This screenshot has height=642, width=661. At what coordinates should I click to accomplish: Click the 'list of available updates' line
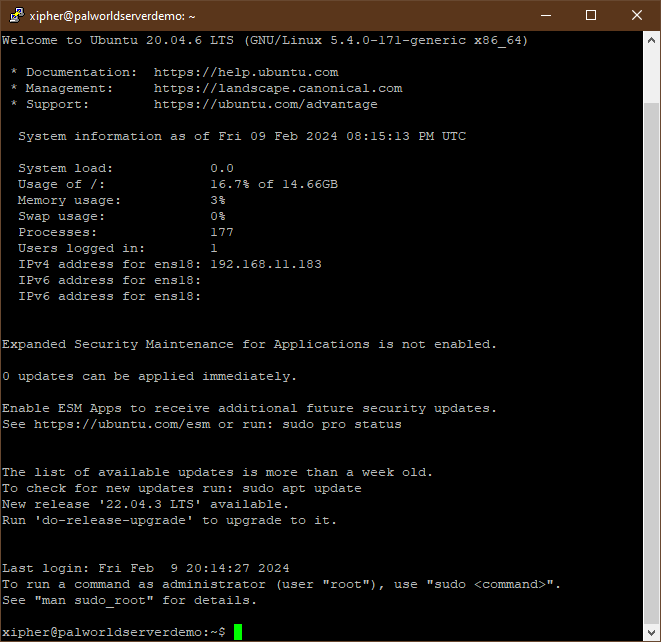point(218,473)
